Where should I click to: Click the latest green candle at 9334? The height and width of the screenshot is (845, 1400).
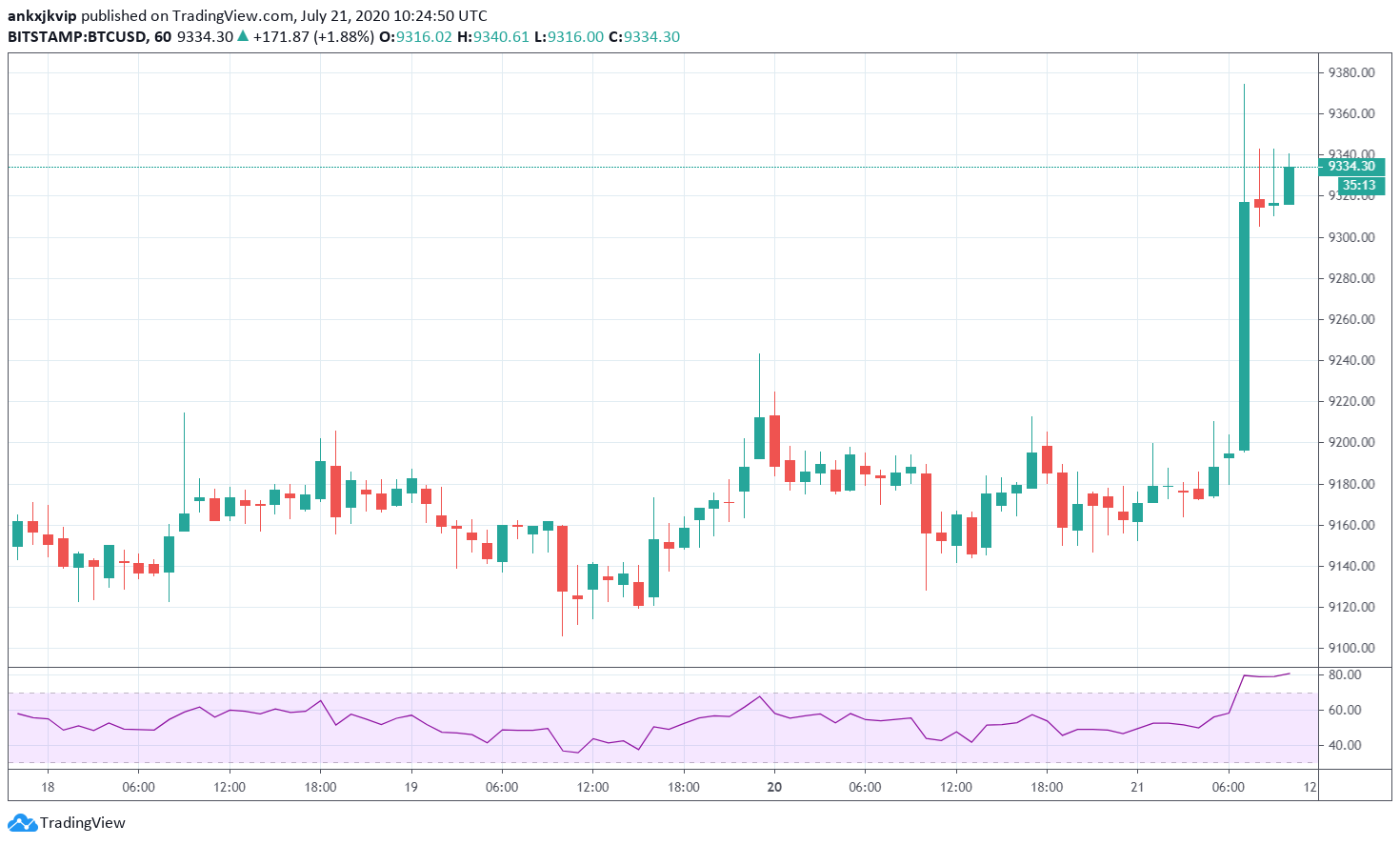(x=1289, y=186)
